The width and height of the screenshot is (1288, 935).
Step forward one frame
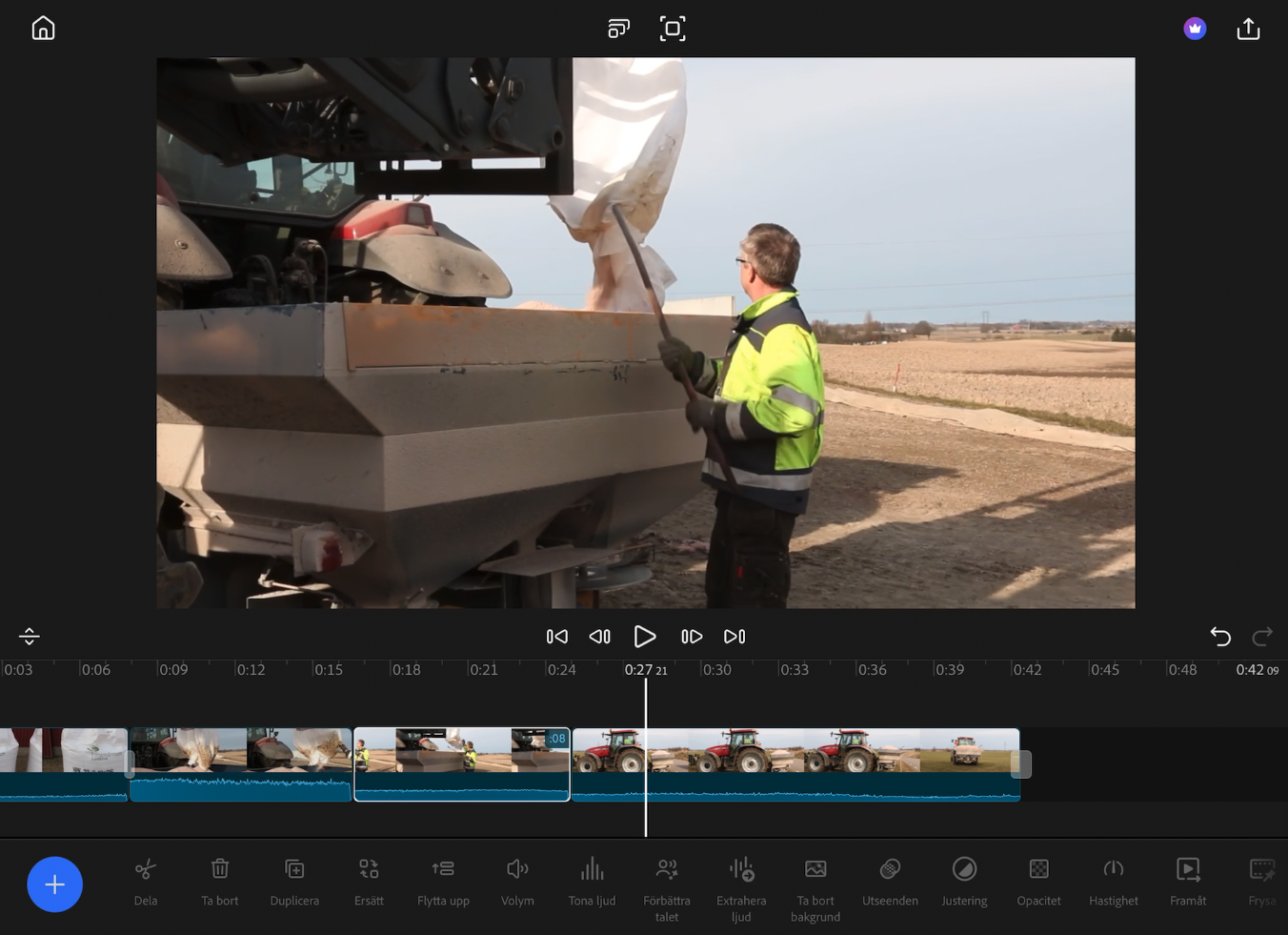coord(692,637)
